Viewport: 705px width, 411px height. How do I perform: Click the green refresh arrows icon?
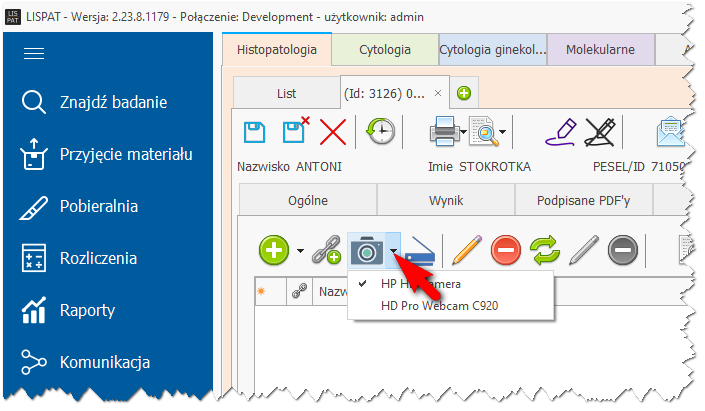click(x=545, y=251)
